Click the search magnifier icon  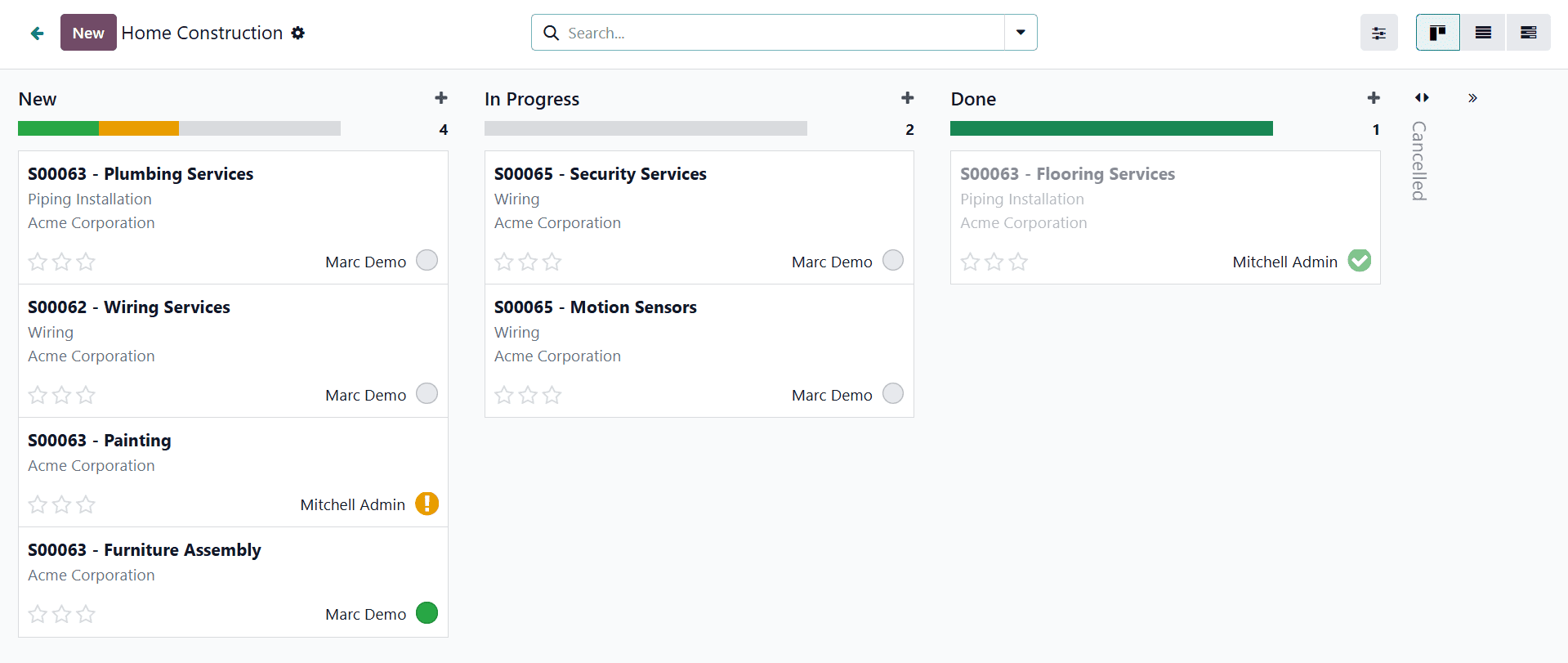(x=552, y=33)
